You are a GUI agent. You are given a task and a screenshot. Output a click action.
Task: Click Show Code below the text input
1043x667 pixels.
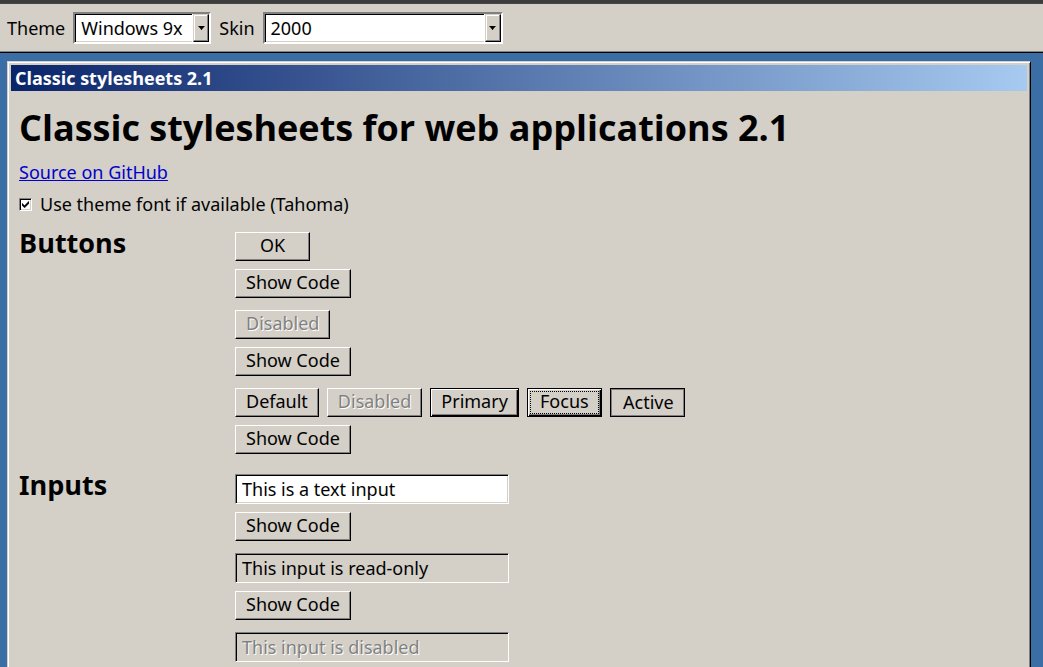point(293,526)
